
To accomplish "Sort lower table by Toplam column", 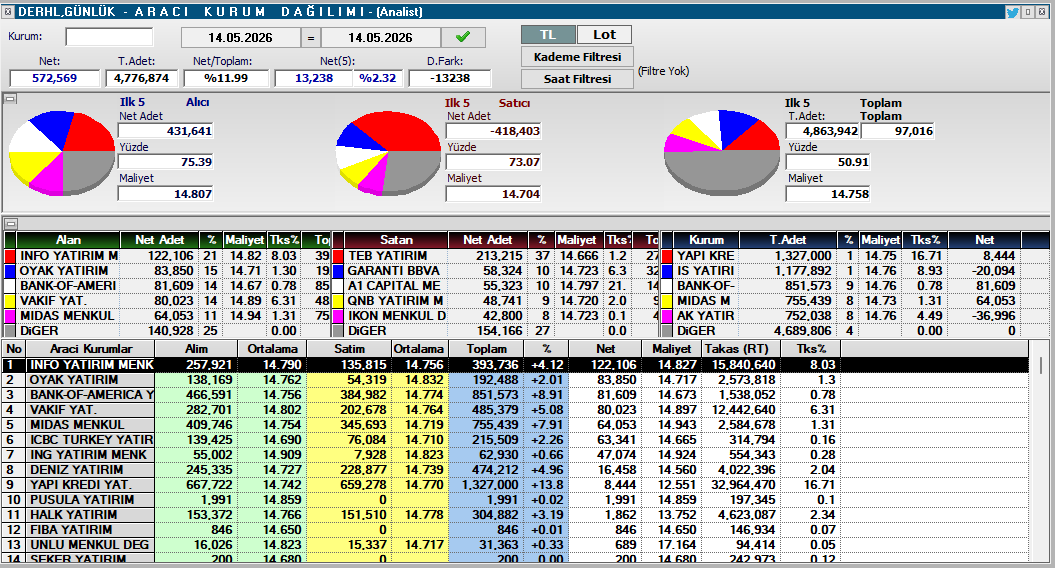I will [x=486, y=349].
